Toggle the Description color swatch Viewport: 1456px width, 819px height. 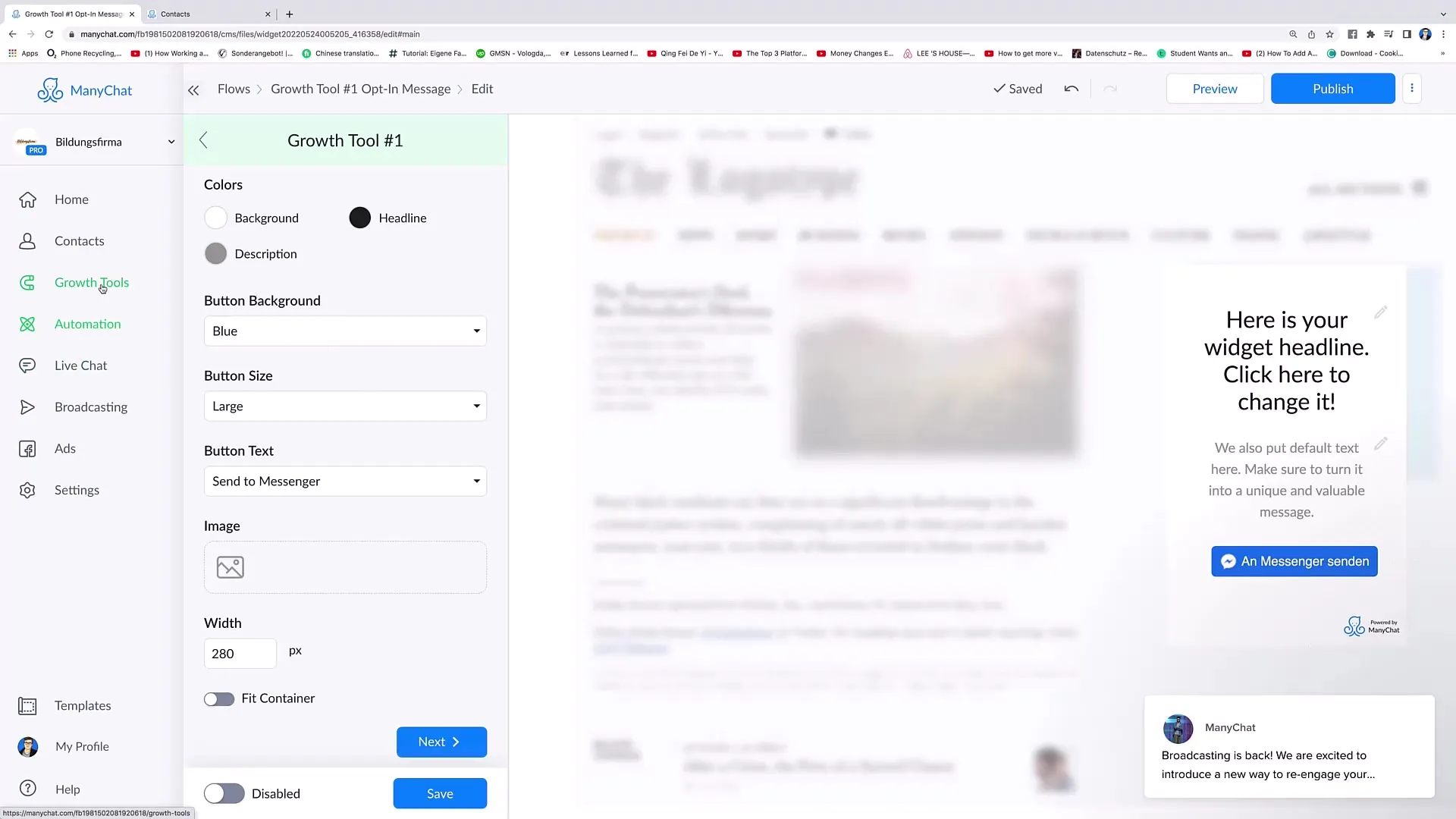215,254
